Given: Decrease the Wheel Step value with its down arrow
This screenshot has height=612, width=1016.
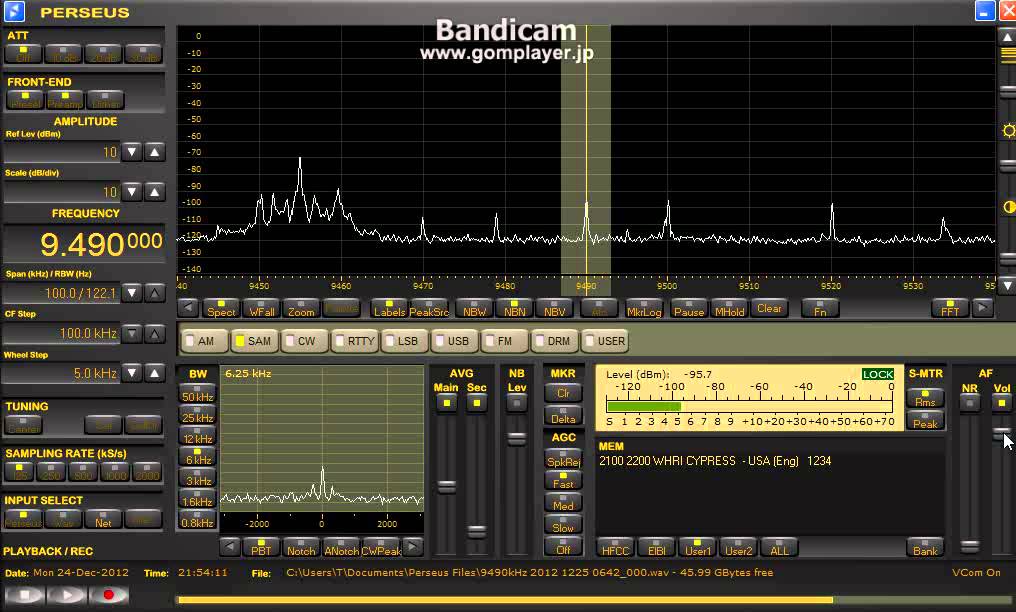Looking at the screenshot, I should pyautogui.click(x=132, y=373).
